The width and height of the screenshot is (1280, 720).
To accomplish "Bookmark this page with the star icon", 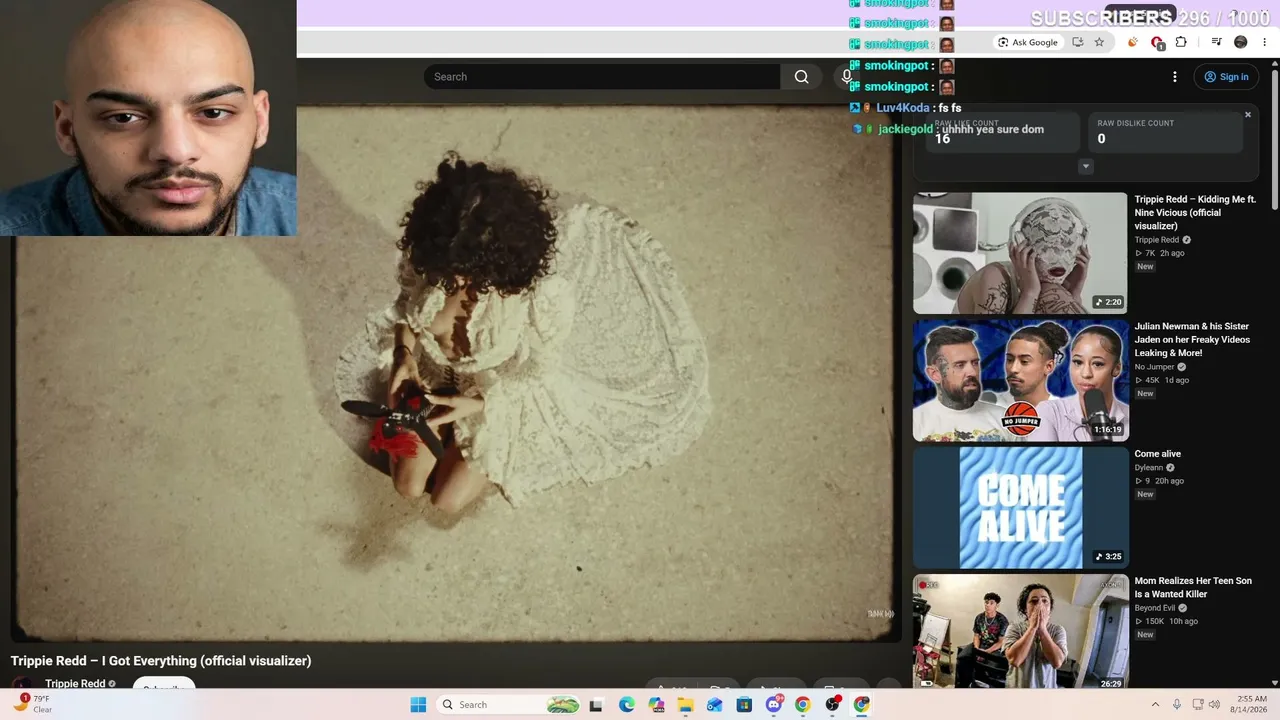I will (x=1099, y=42).
